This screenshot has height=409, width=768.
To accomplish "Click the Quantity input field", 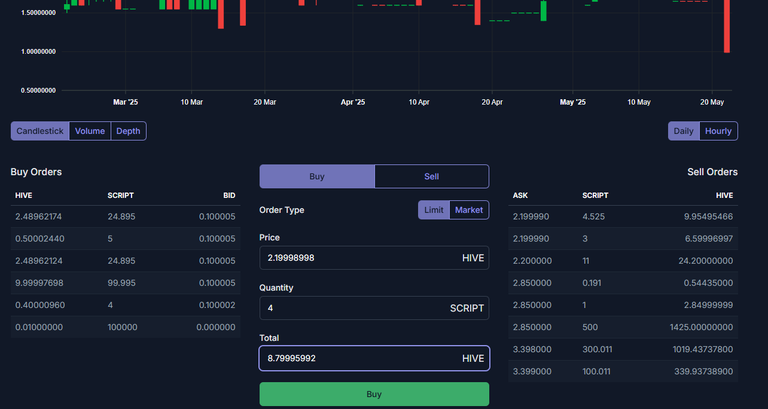I will click(x=374, y=308).
